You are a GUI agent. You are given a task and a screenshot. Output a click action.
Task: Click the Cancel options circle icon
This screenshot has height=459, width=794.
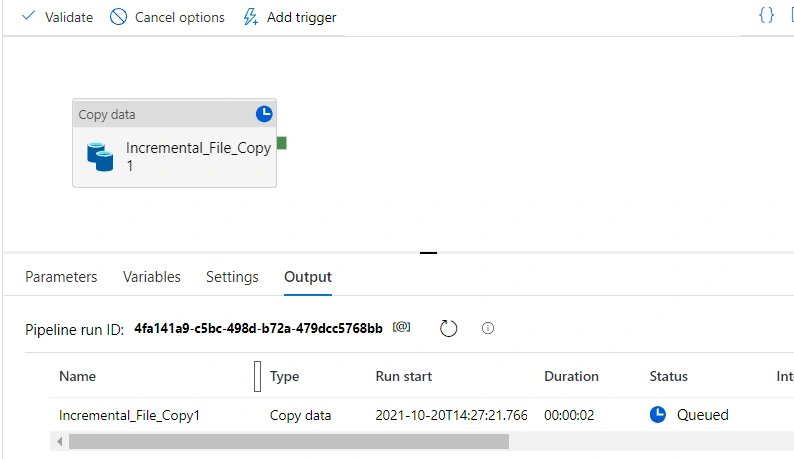point(118,17)
